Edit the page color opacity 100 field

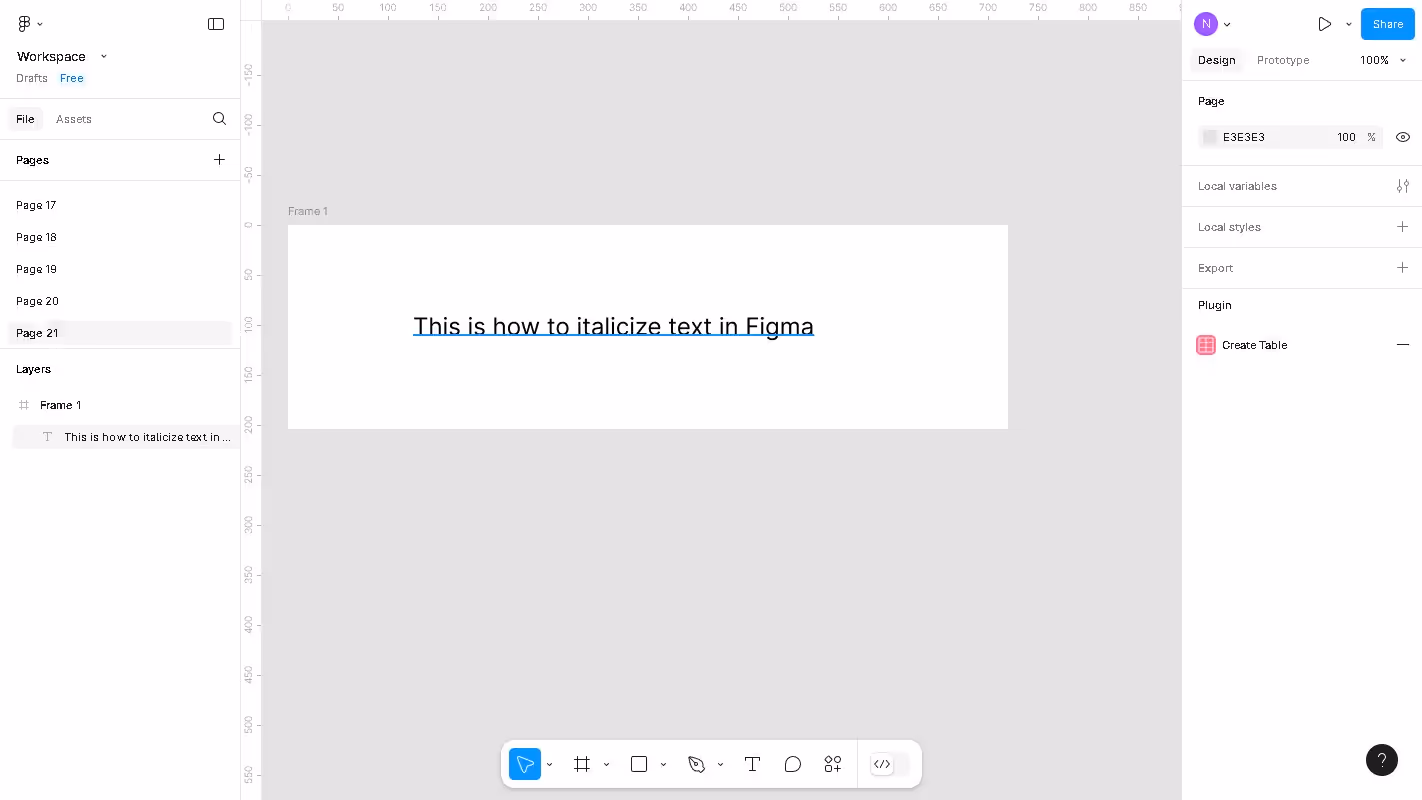tap(1346, 137)
